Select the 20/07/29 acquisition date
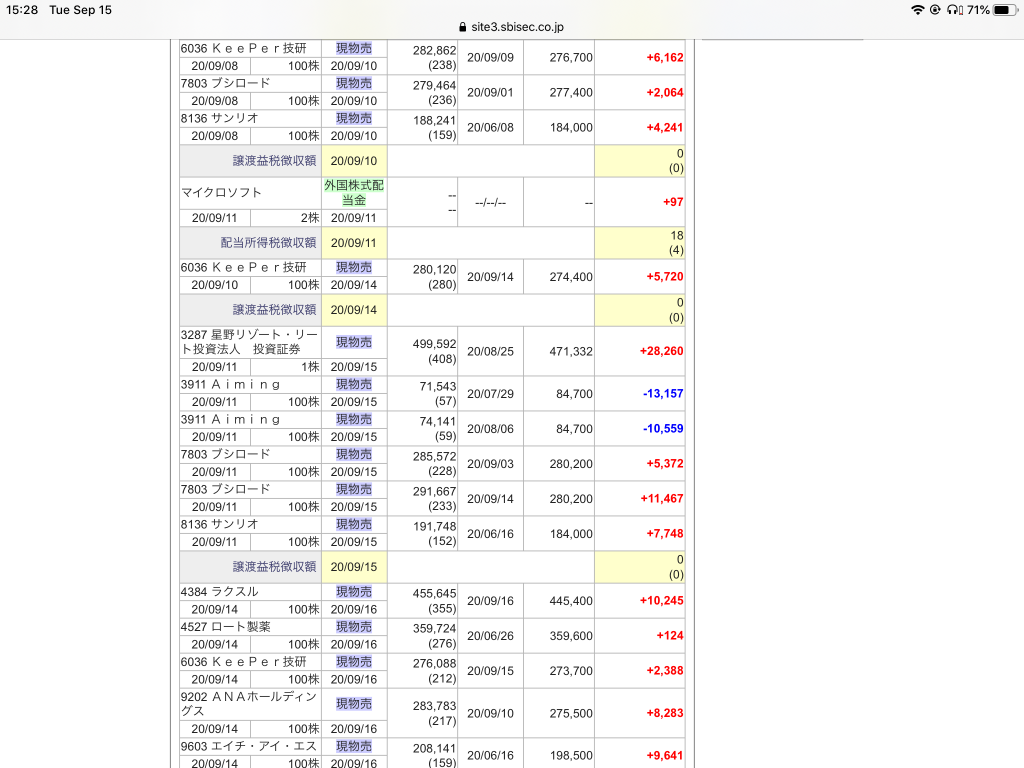This screenshot has height=768, width=1024. pos(490,394)
